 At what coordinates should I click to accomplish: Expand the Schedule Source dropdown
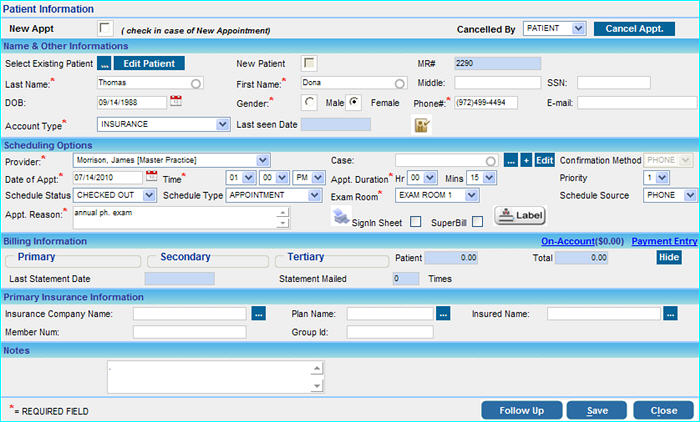point(670,195)
